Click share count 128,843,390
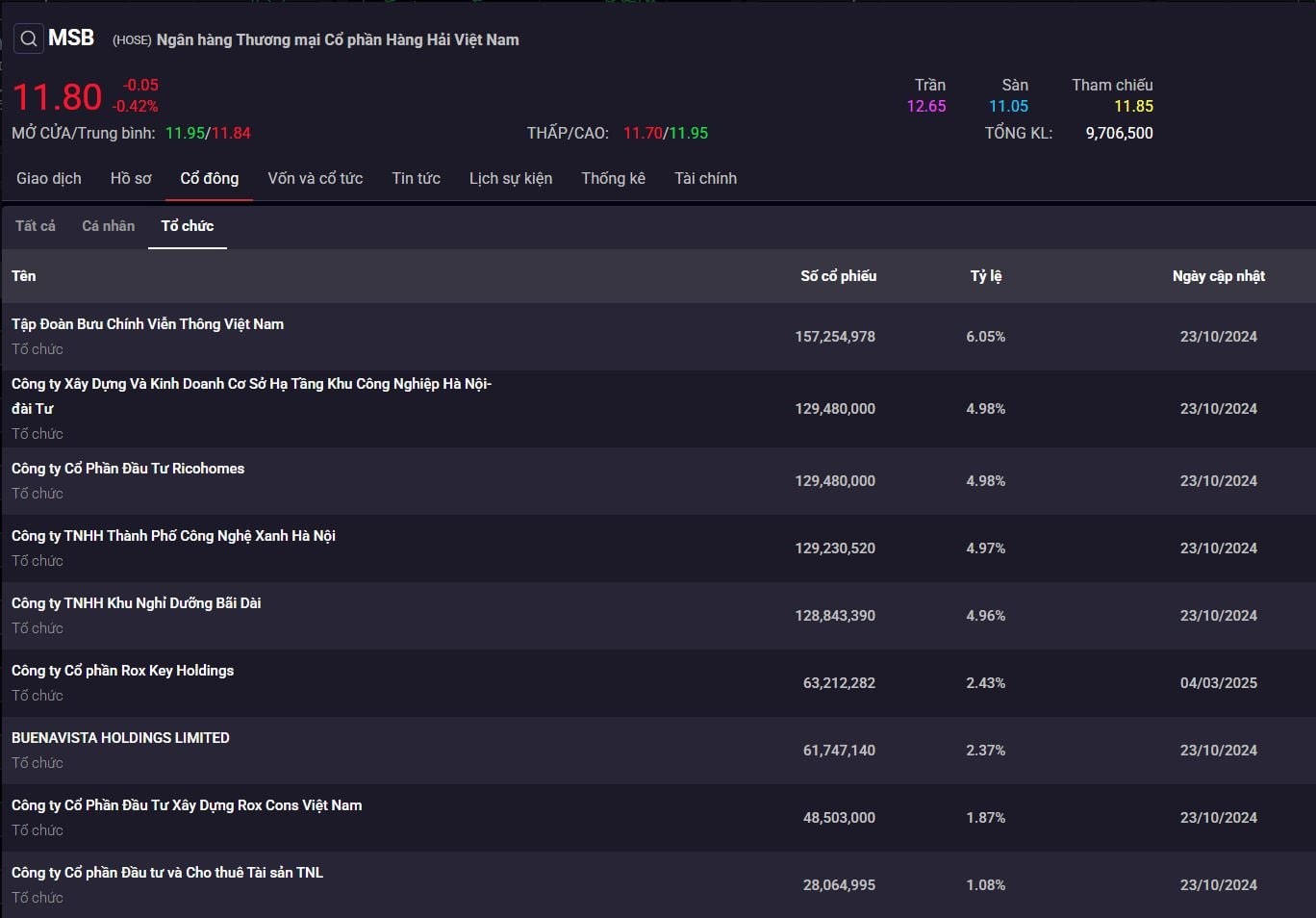Screen dimensions: 1316x918 point(835,616)
